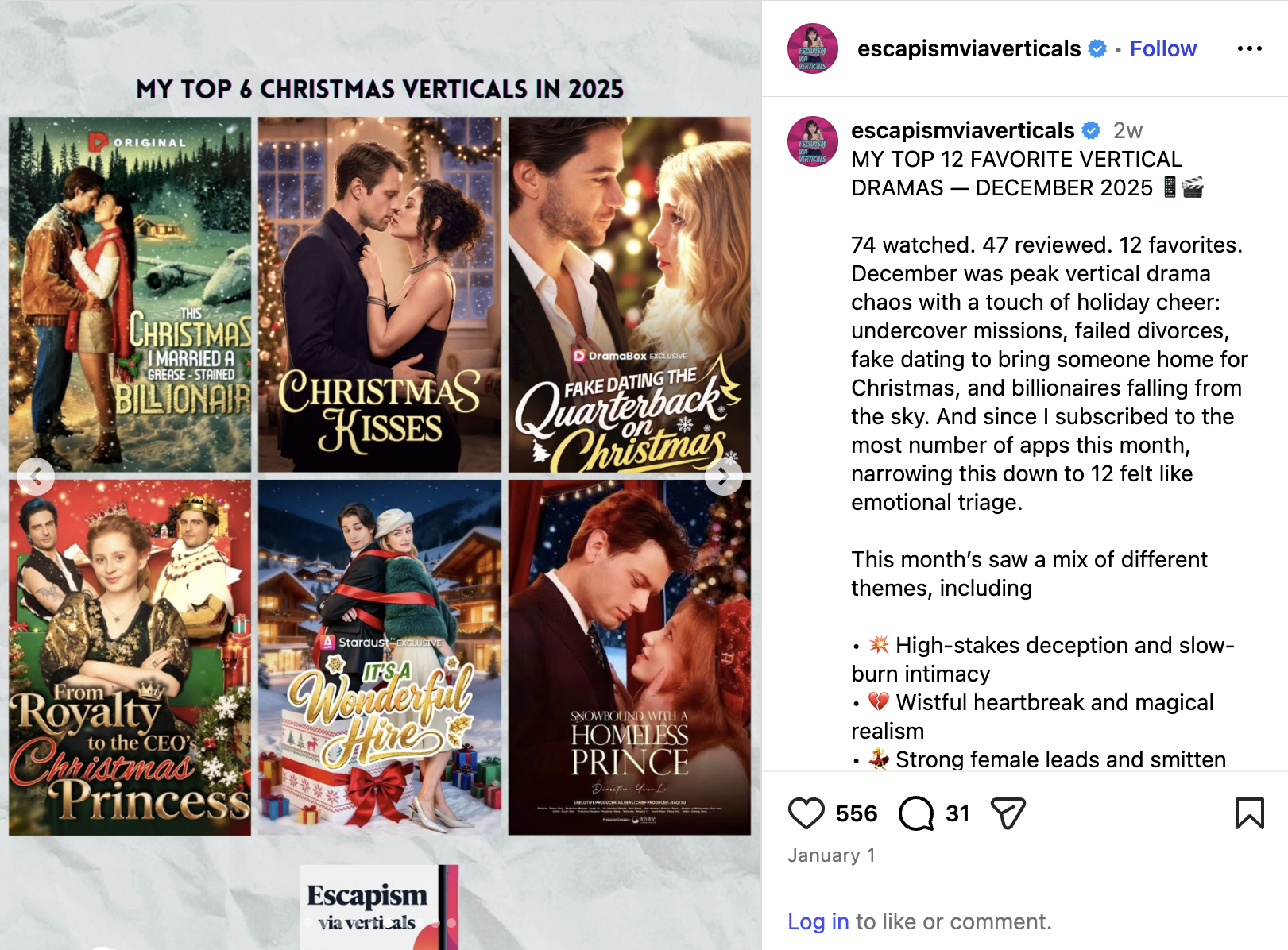Click the It's a Wonderful Hire poster

click(380, 657)
